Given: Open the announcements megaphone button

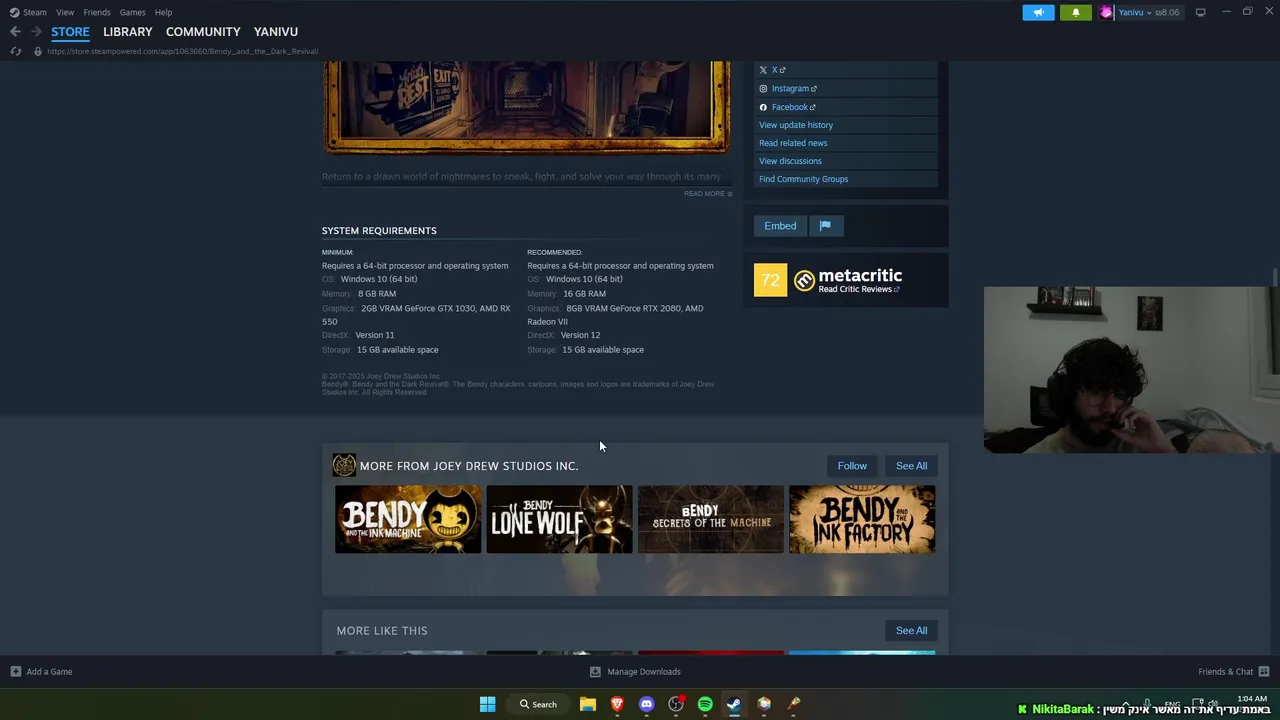Looking at the screenshot, I should point(1038,12).
